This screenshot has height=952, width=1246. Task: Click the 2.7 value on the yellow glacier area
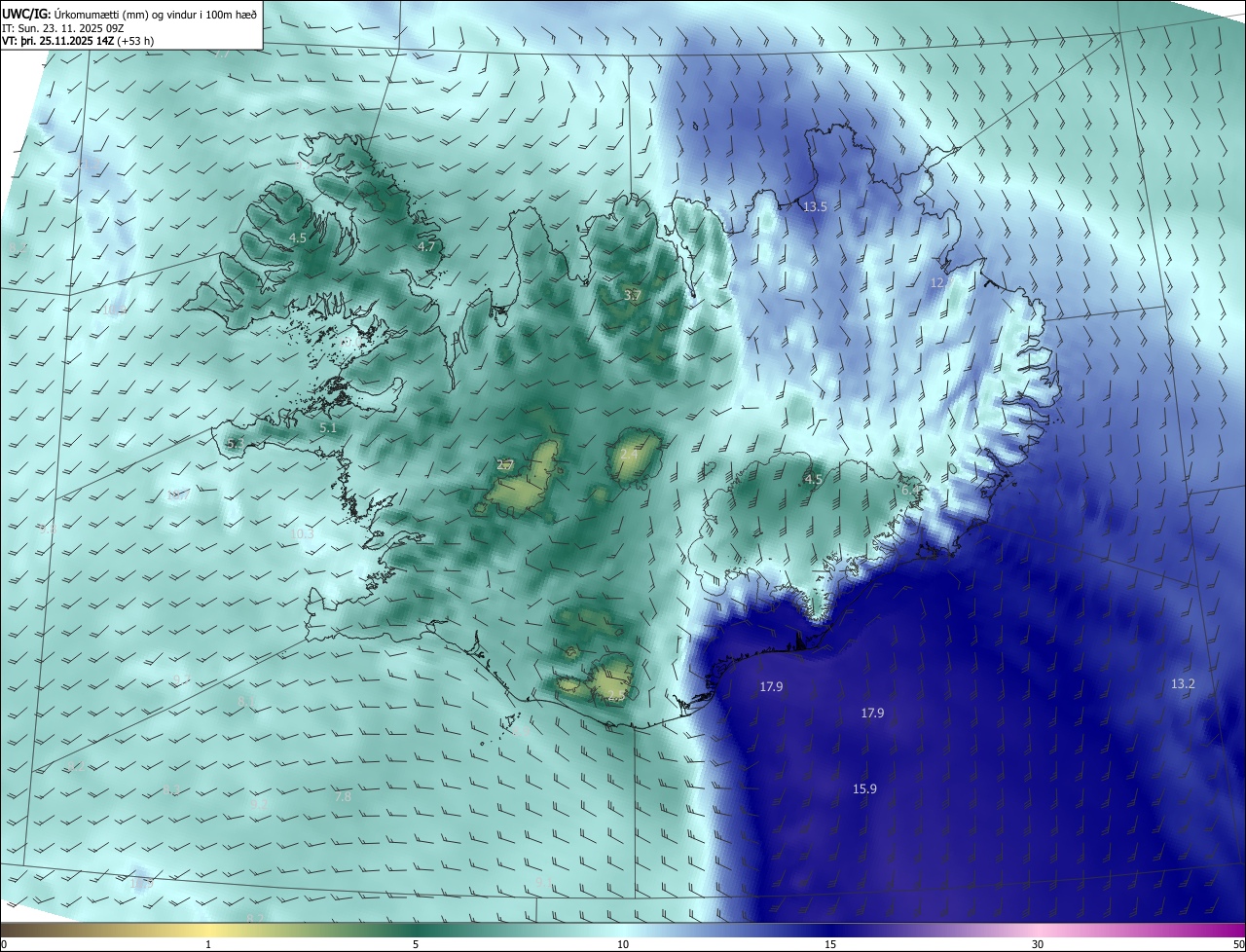click(x=505, y=465)
